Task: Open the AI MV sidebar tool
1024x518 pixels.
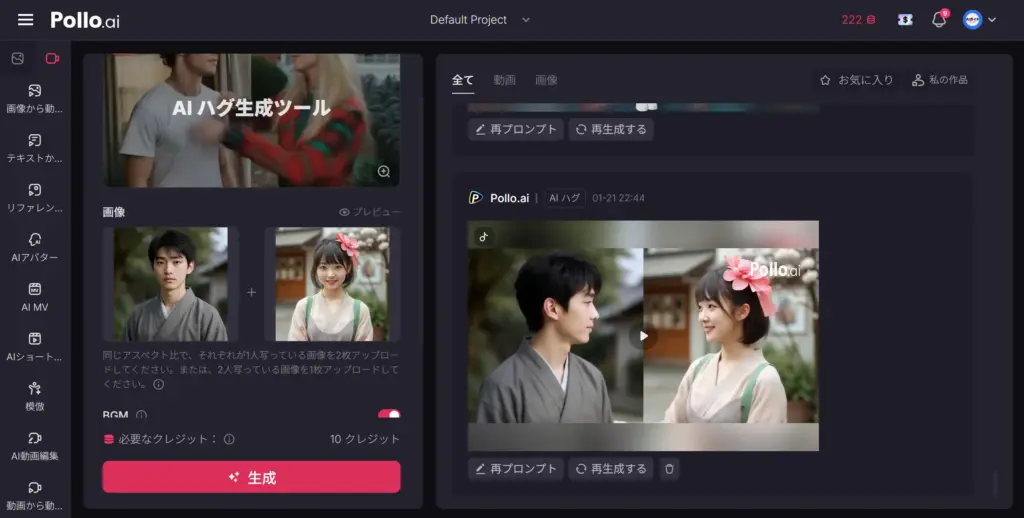Action: [35, 296]
